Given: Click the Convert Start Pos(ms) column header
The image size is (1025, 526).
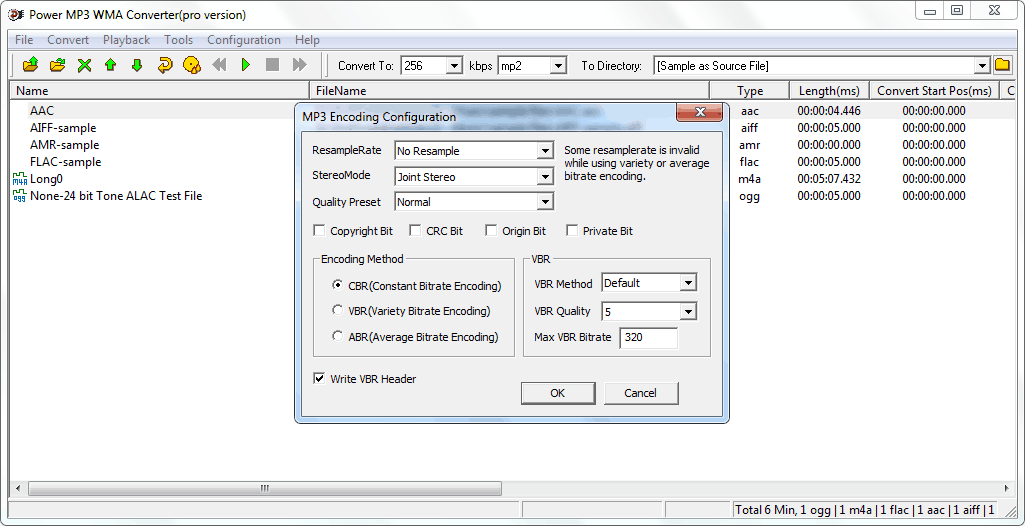Looking at the screenshot, I should click(x=935, y=91).
